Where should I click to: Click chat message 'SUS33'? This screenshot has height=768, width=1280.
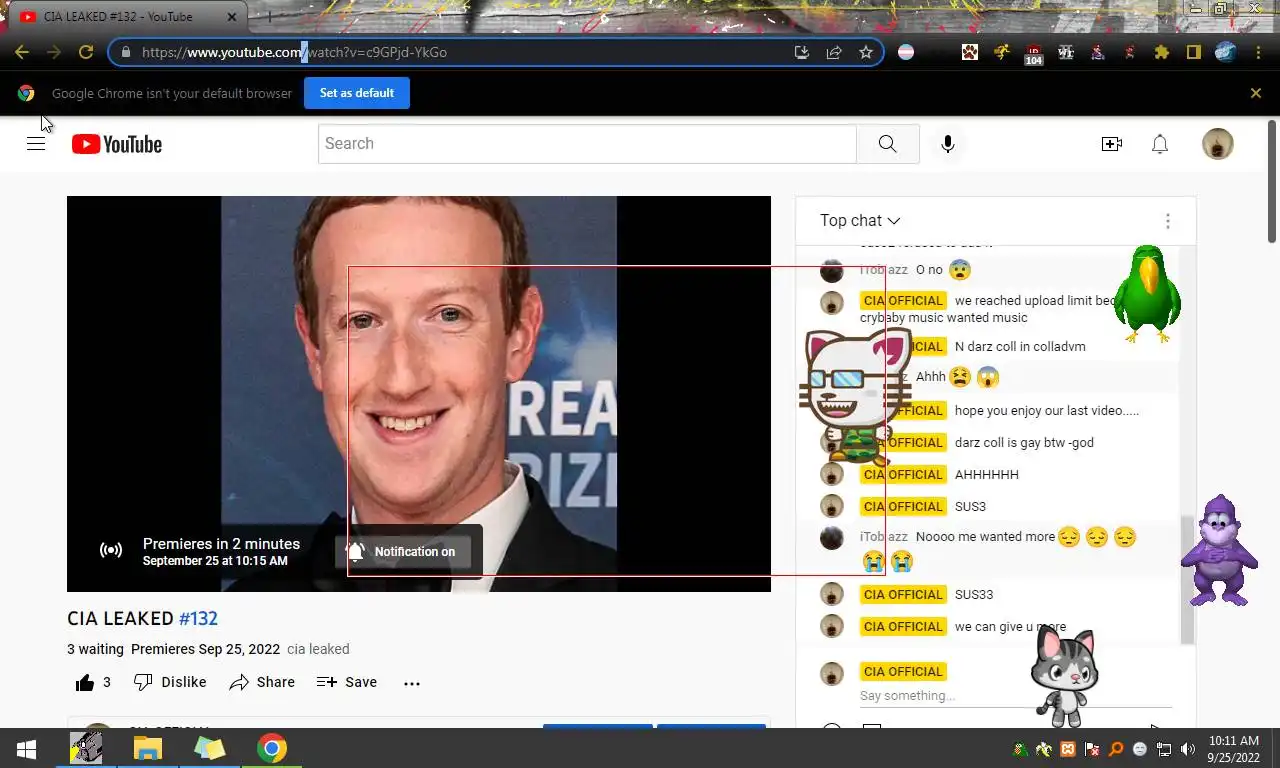(x=974, y=595)
